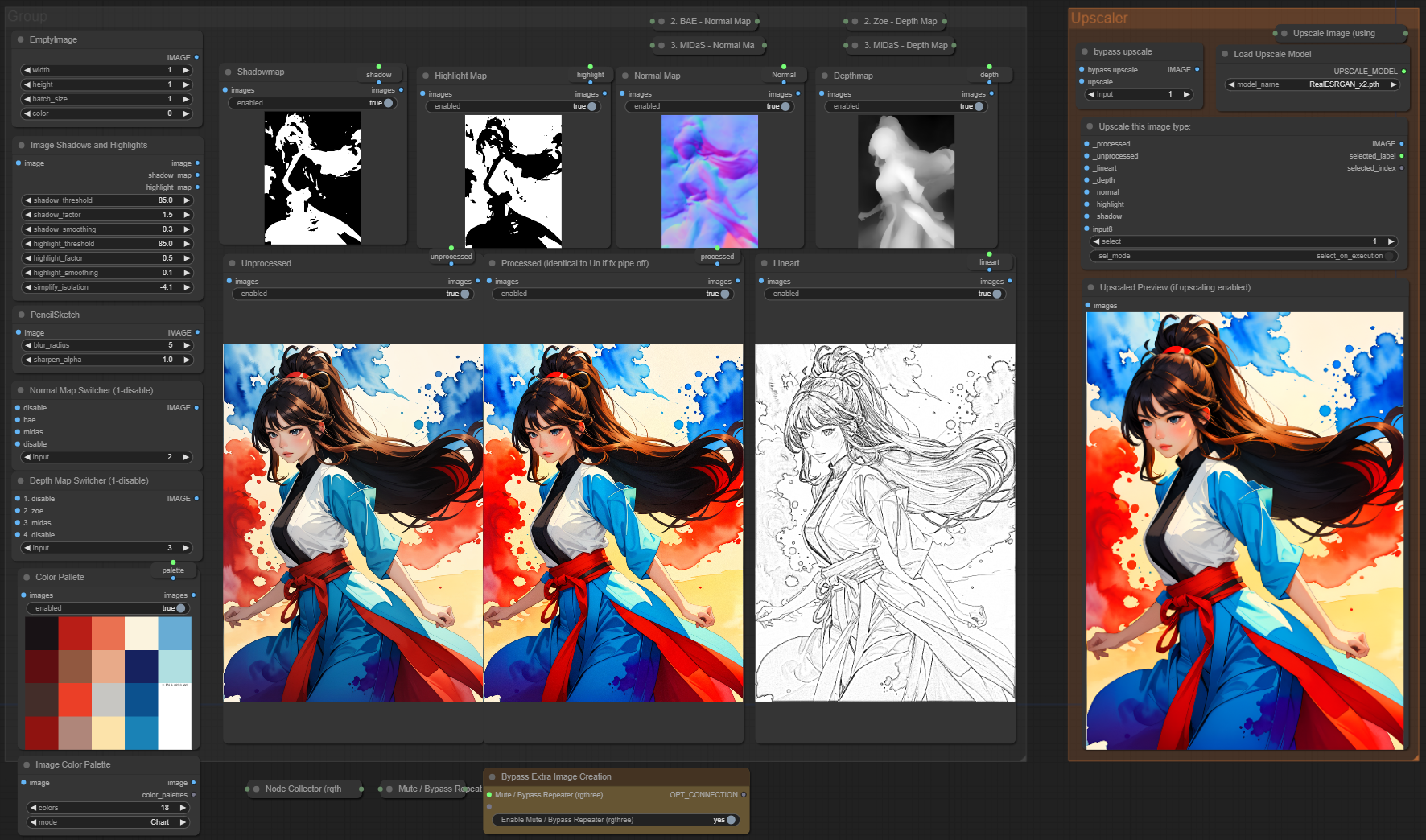Click the right arrow on shadow_threshold
This screenshot has width=1426, height=840.
pos(187,200)
